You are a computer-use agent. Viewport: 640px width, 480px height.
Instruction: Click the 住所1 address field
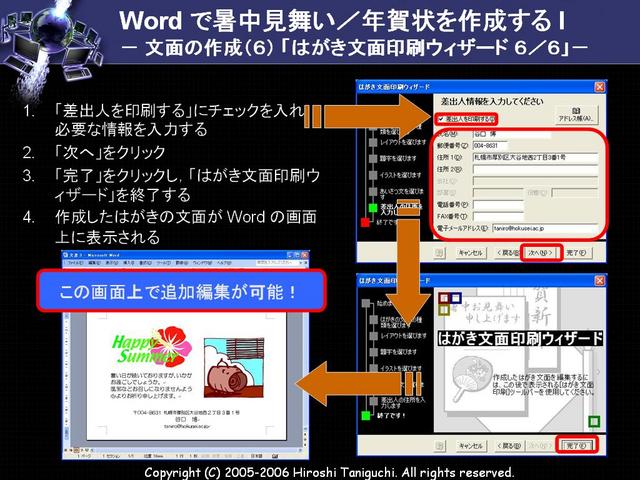(x=536, y=157)
